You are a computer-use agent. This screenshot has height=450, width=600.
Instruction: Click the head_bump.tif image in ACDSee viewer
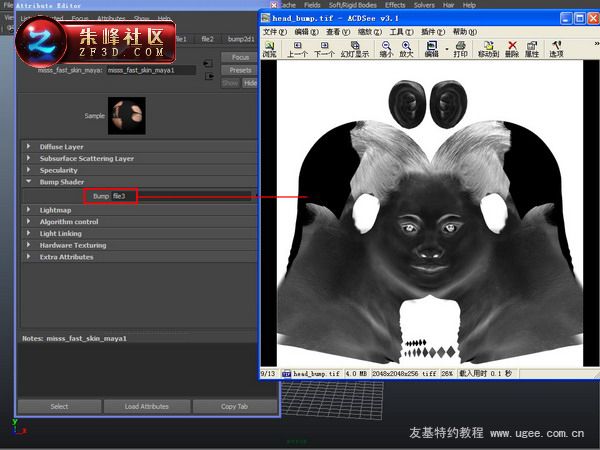pyautogui.click(x=430, y=213)
